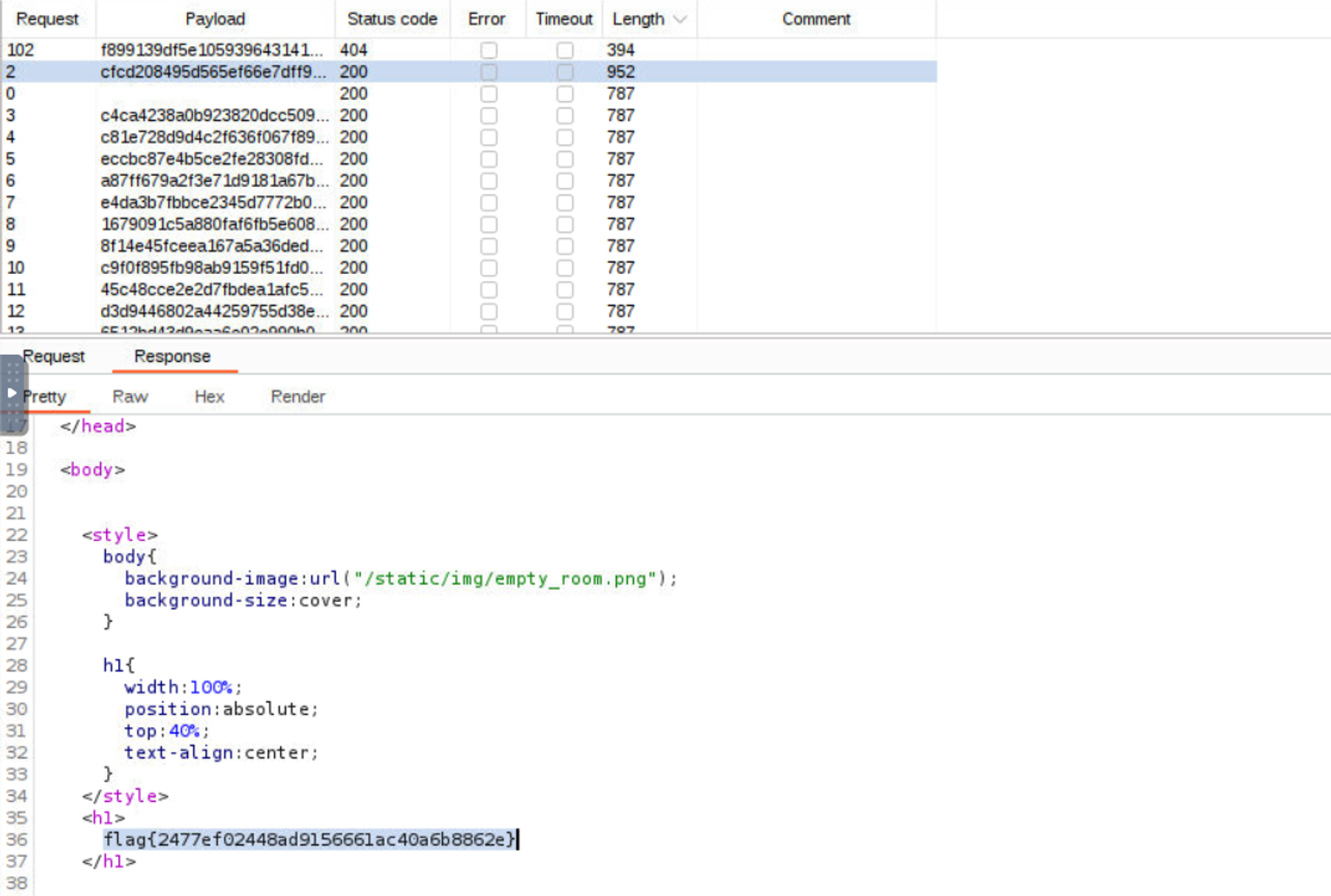This screenshot has width=1331, height=896.
Task: Click the Error column header
Action: 486,19
